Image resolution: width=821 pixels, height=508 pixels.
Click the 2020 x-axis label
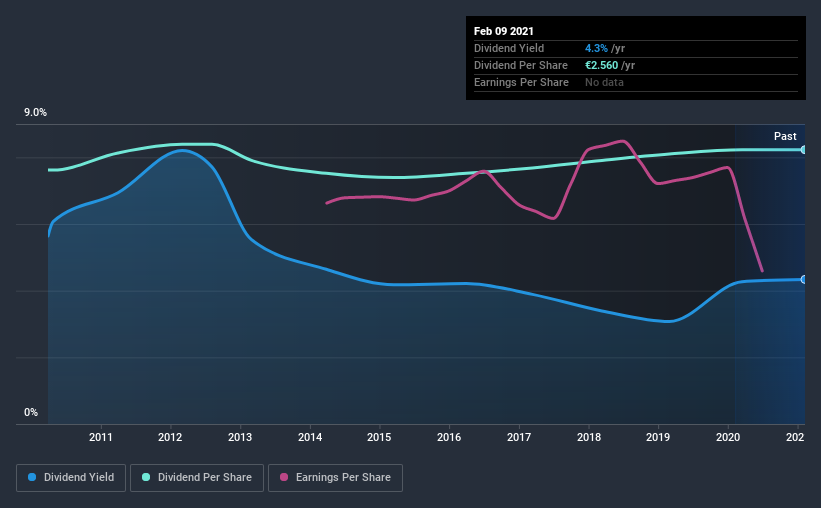[728, 437]
